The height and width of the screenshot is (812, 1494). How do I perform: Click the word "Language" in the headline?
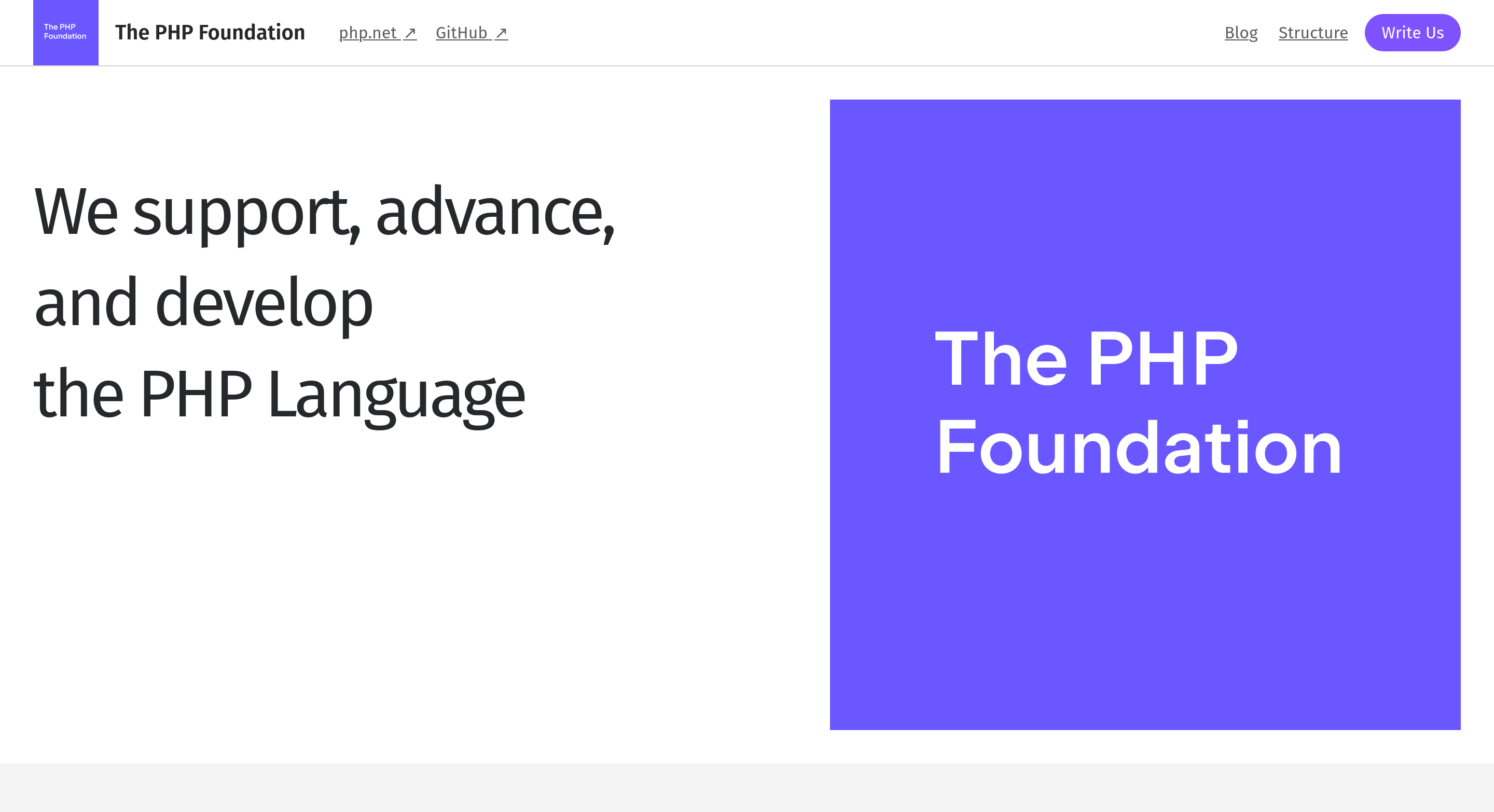click(x=397, y=395)
